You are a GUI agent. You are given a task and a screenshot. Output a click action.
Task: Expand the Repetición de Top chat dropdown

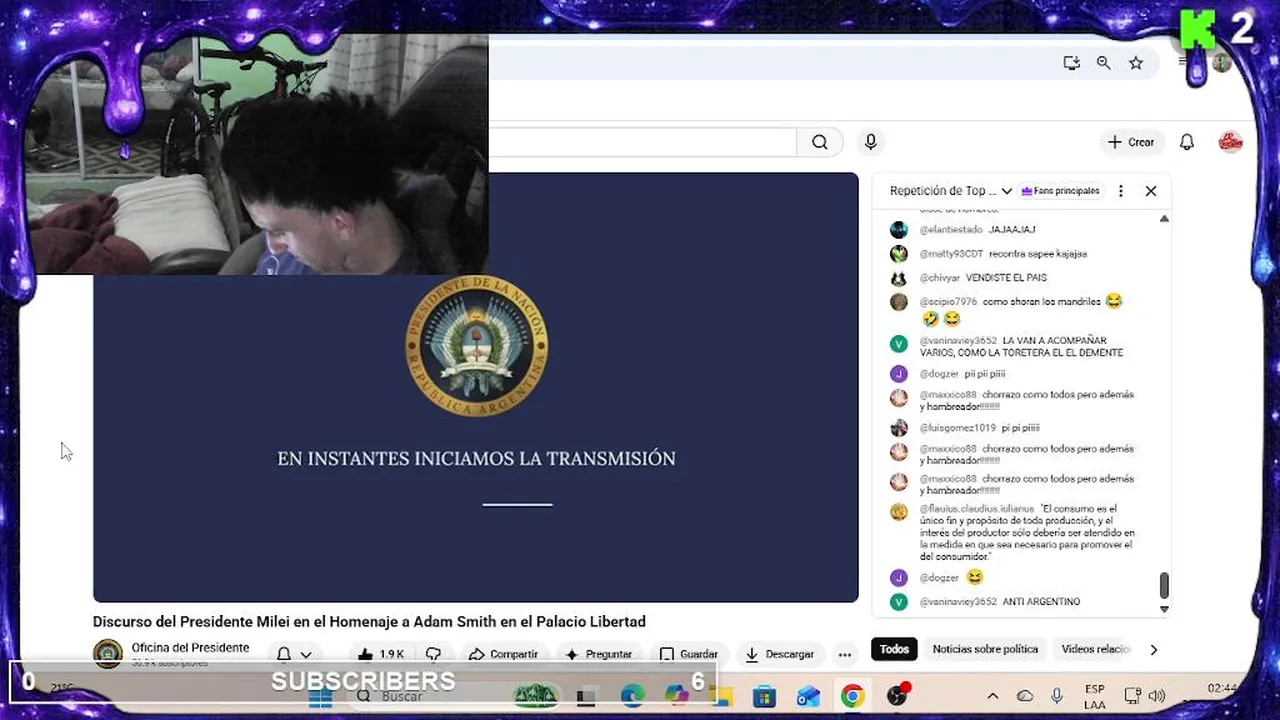click(x=951, y=191)
